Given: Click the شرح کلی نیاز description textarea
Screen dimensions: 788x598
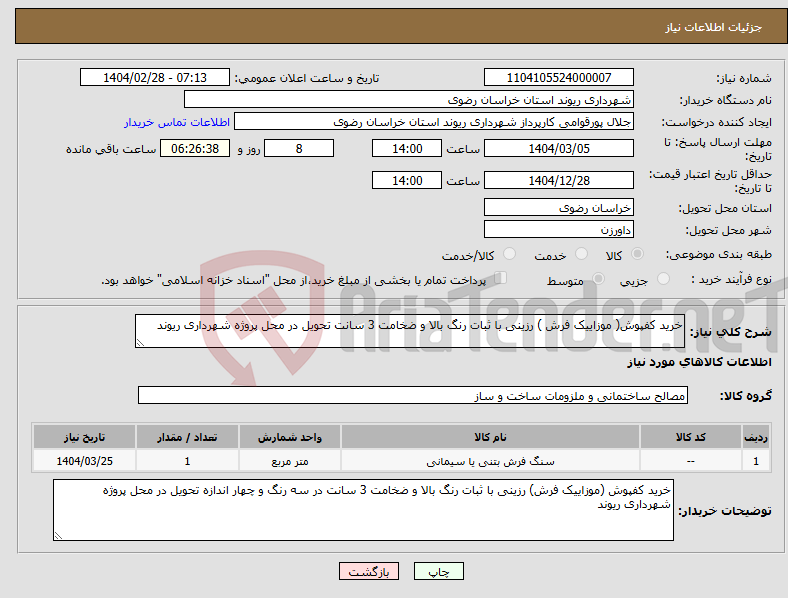Looking at the screenshot, I should tap(410, 331).
